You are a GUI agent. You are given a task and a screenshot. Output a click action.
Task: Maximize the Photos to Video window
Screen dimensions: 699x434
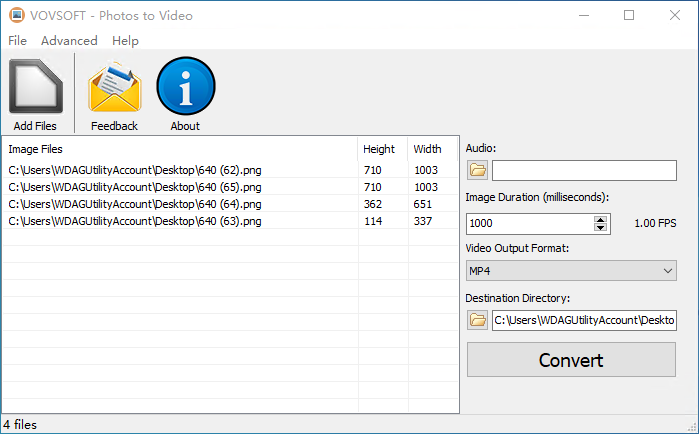pos(629,15)
